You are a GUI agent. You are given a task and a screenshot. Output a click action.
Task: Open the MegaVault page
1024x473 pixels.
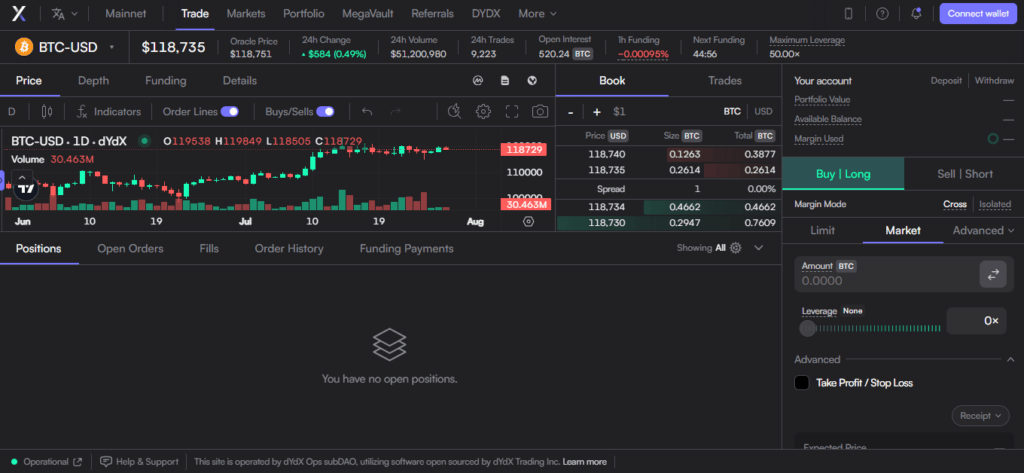click(368, 14)
